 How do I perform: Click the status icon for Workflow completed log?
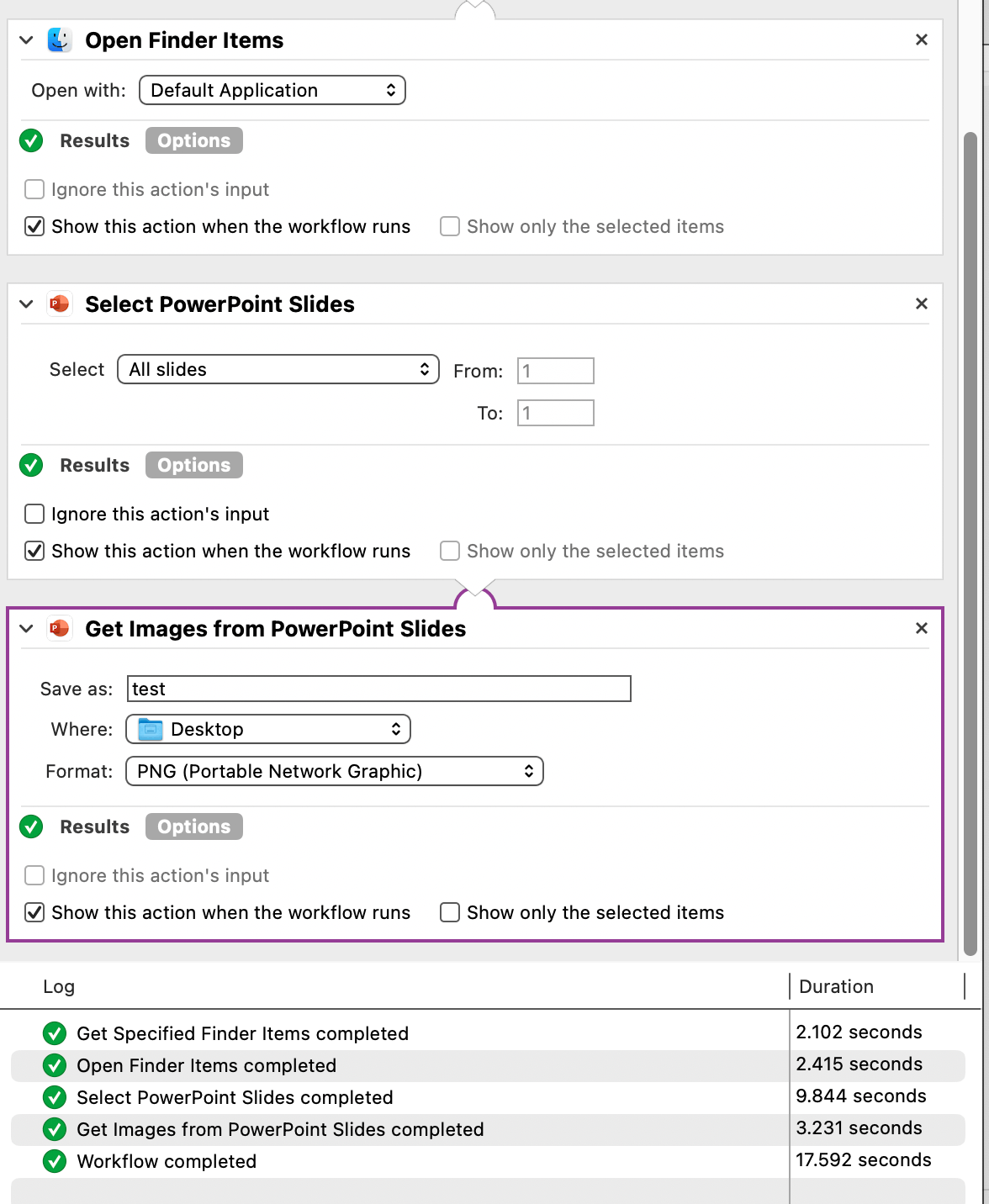pos(55,1161)
